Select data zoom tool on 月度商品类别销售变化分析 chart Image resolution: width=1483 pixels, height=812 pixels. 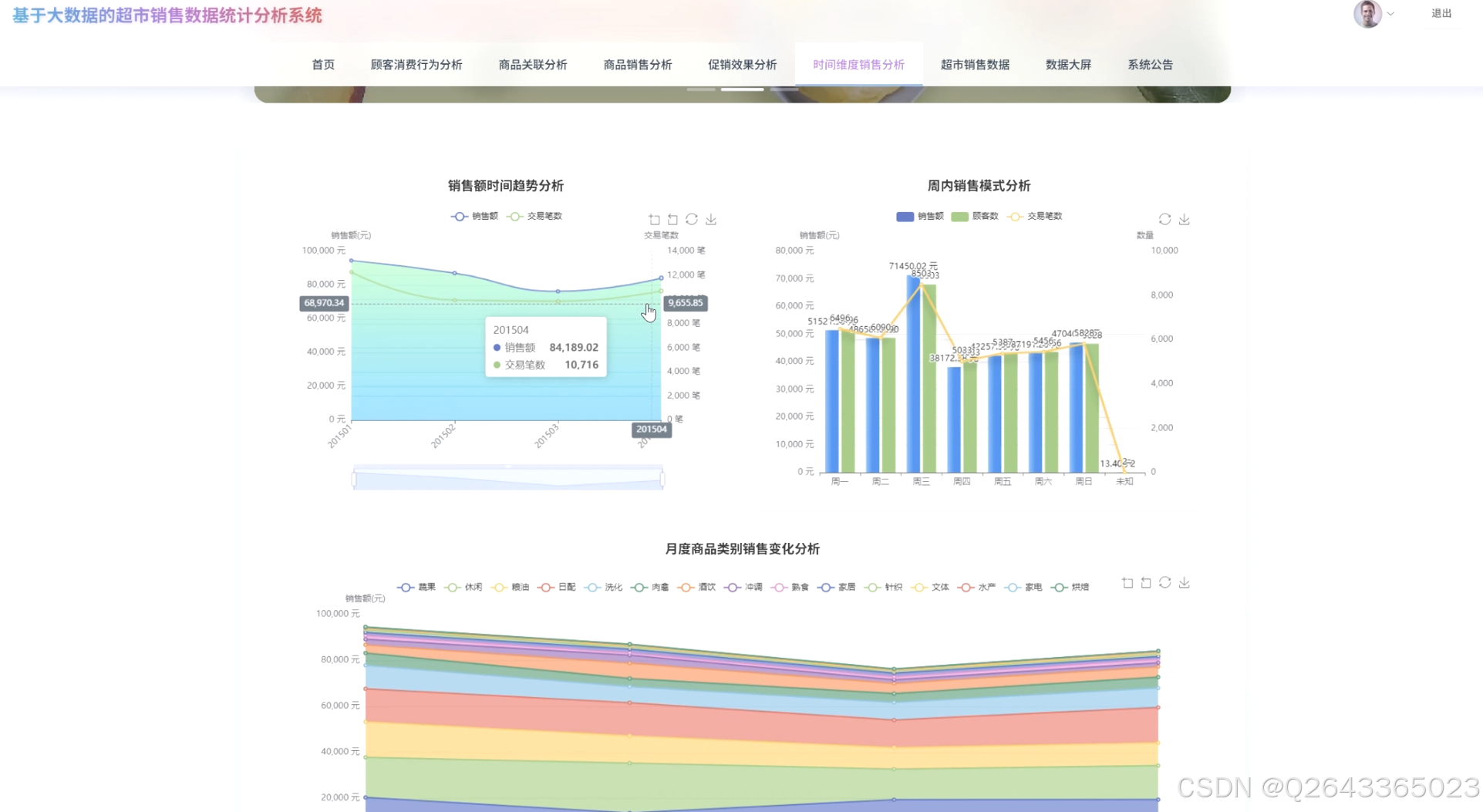point(1127,583)
